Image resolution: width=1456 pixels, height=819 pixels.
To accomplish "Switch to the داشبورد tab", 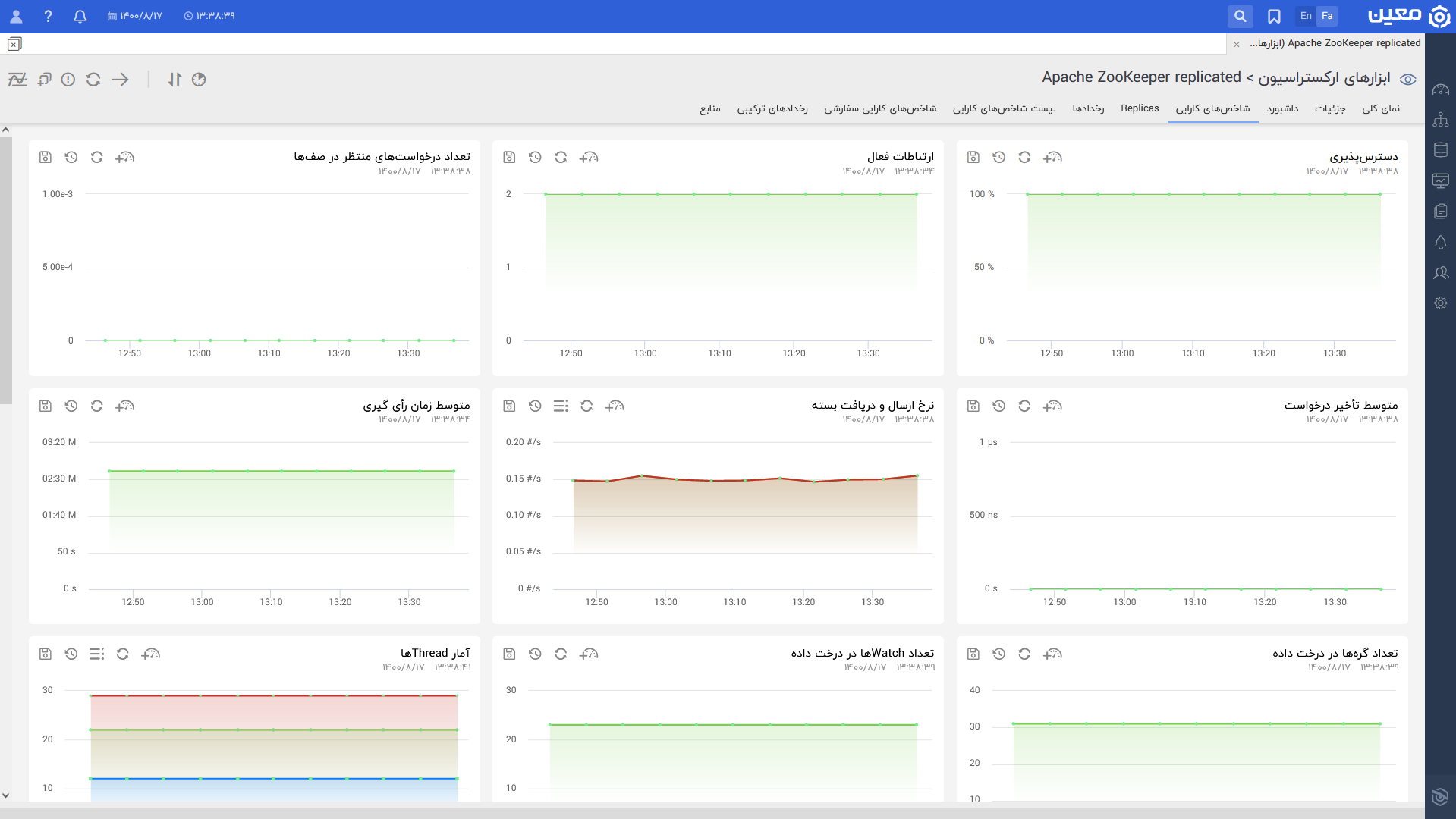I will (1282, 108).
